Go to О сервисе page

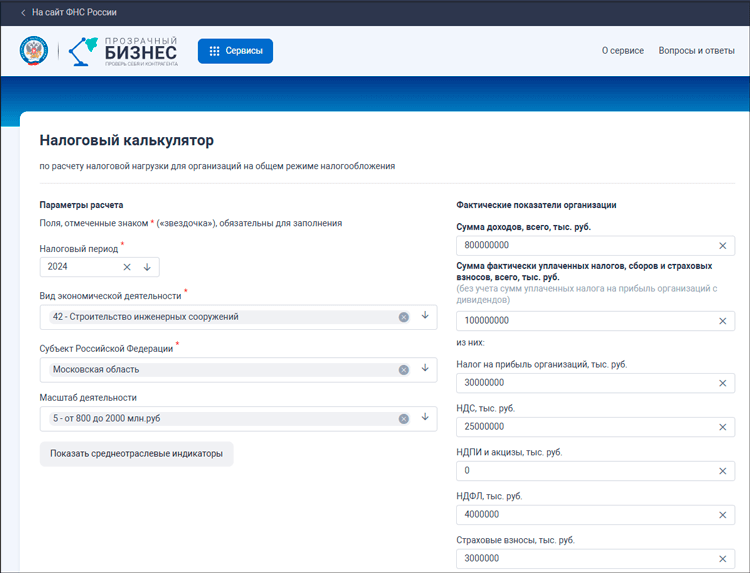pyautogui.click(x=622, y=51)
